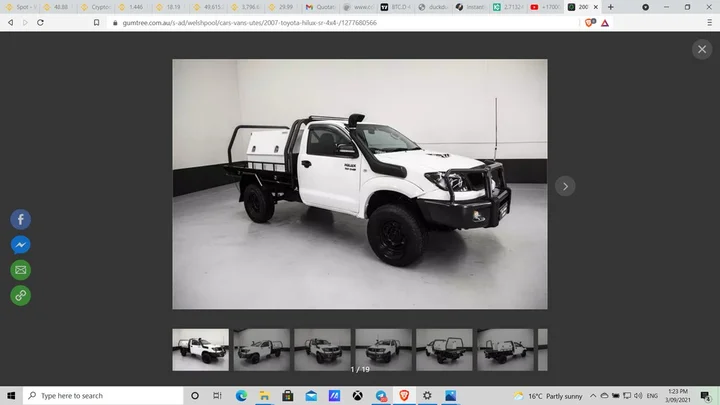This screenshot has width=720, height=405.
Task: Open a new browser tab
Action: (611, 6)
